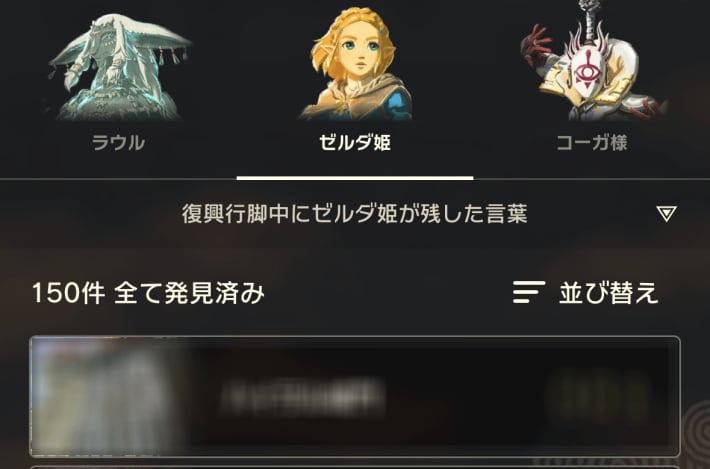Open the partially visible second list entry
Viewport: 710px width, 469px height.
355,467
